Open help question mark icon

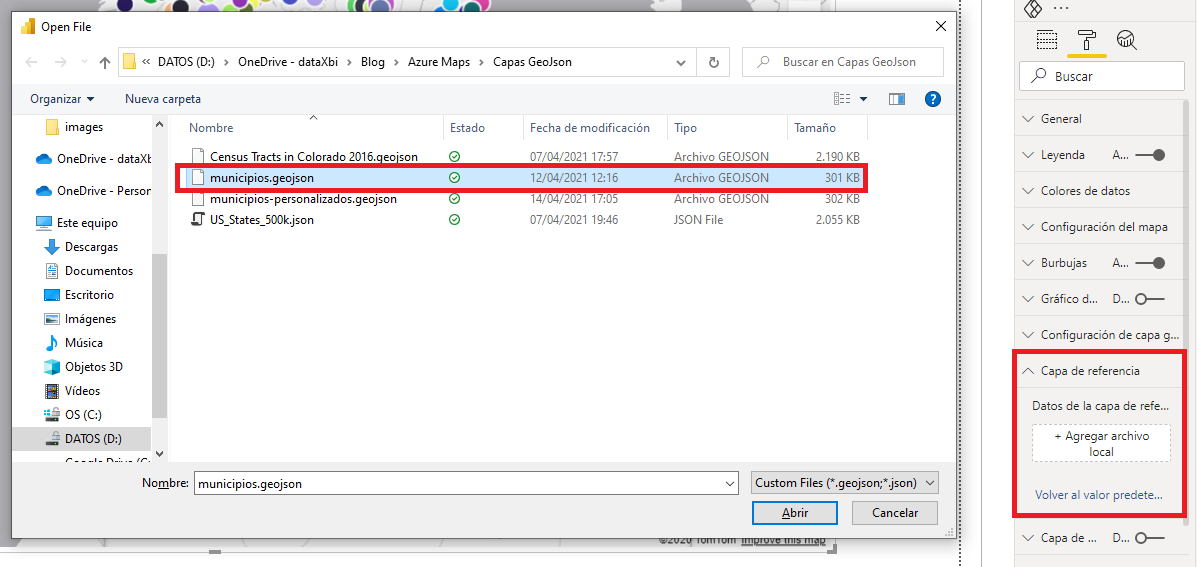click(932, 98)
